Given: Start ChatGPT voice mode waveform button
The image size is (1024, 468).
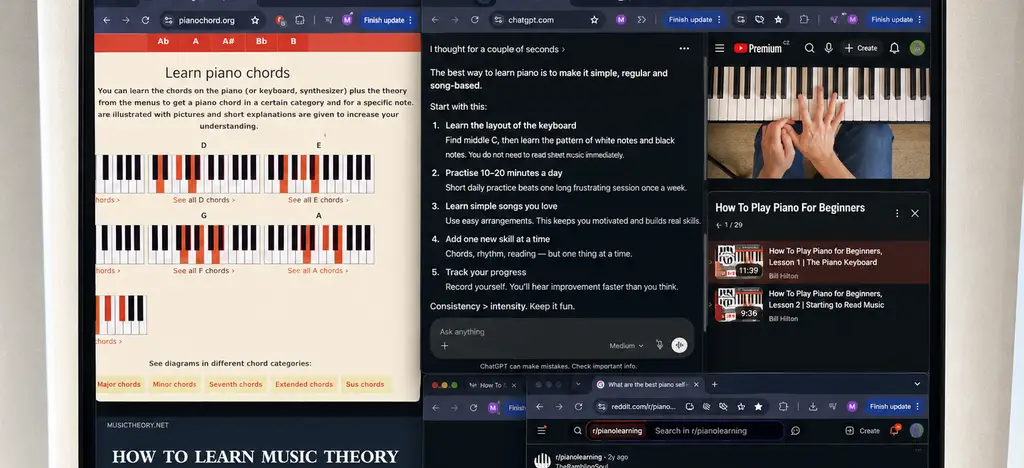Looking at the screenshot, I should (x=679, y=345).
